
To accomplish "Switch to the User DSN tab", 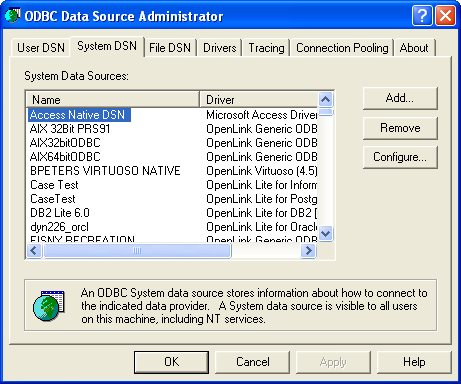I will (41, 48).
